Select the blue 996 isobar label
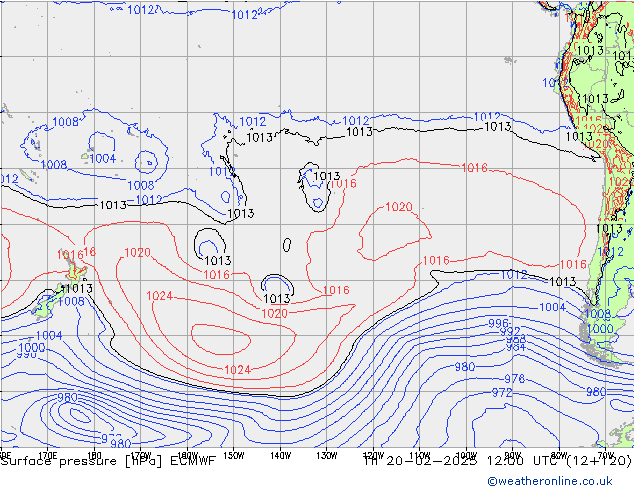This screenshot has height=490, width=634. [x=498, y=323]
